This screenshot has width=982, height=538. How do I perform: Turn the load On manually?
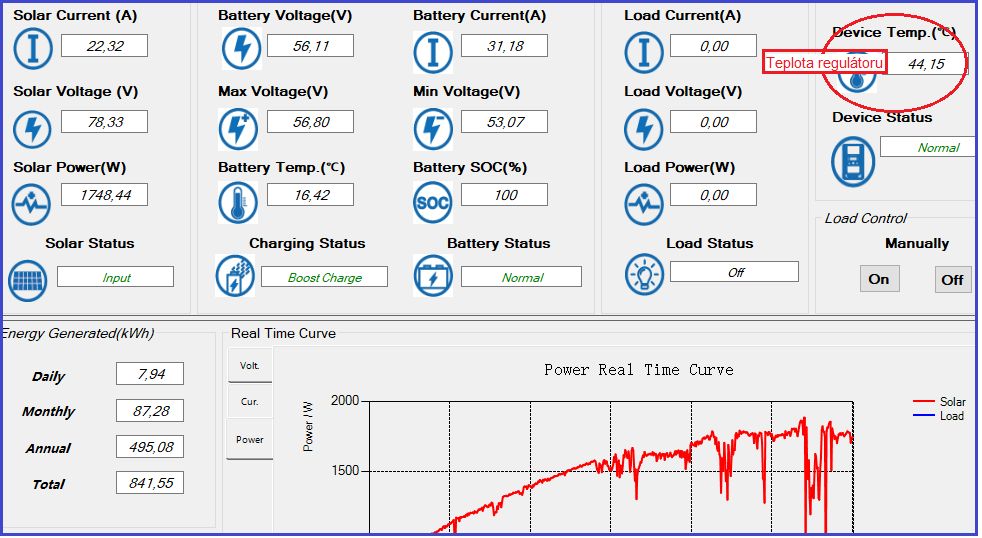tap(879, 279)
